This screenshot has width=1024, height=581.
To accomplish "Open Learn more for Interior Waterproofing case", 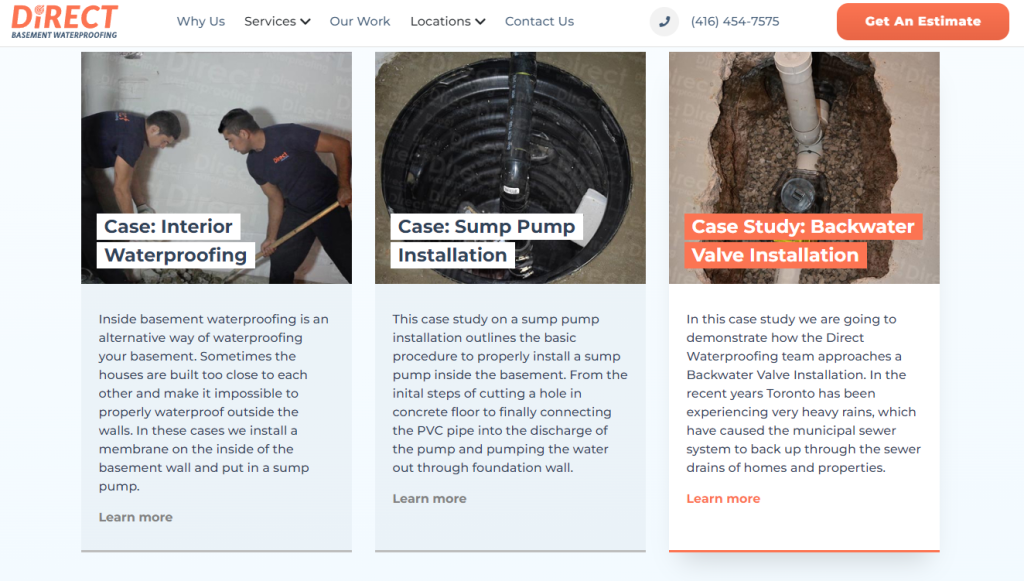I will tap(135, 517).
